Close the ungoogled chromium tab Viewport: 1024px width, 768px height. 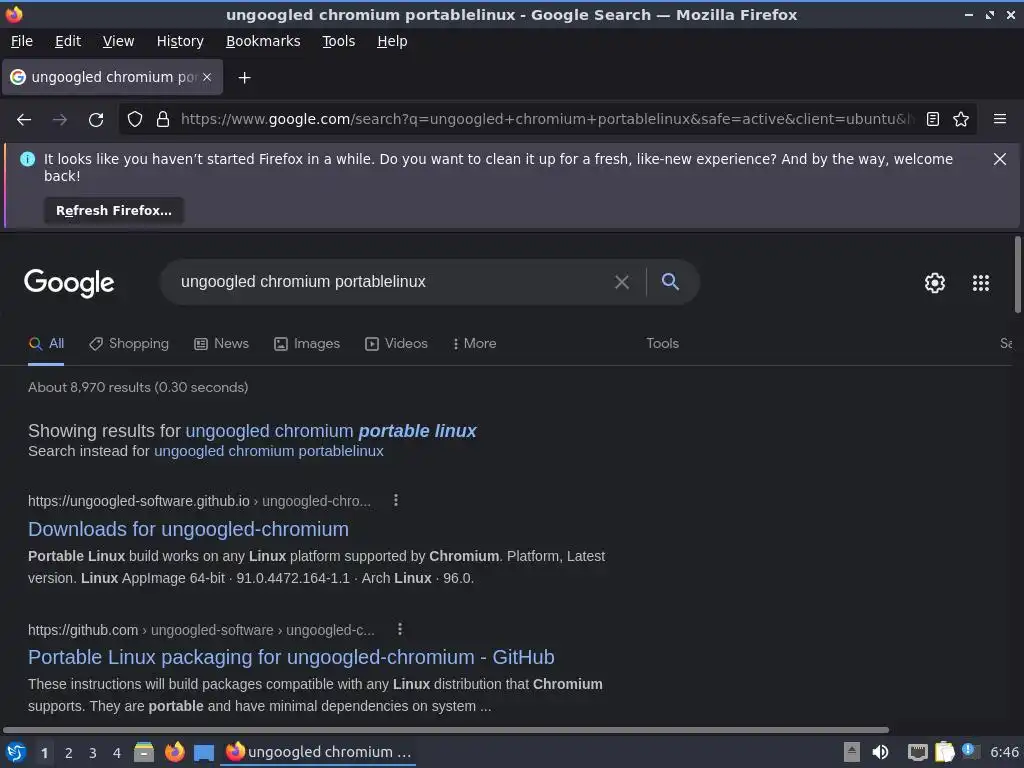tap(207, 77)
